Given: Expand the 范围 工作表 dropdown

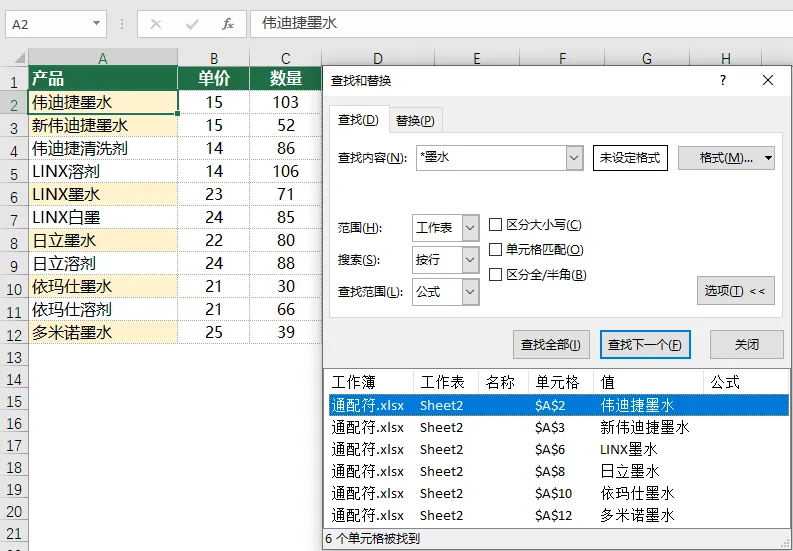Looking at the screenshot, I should click(x=470, y=228).
